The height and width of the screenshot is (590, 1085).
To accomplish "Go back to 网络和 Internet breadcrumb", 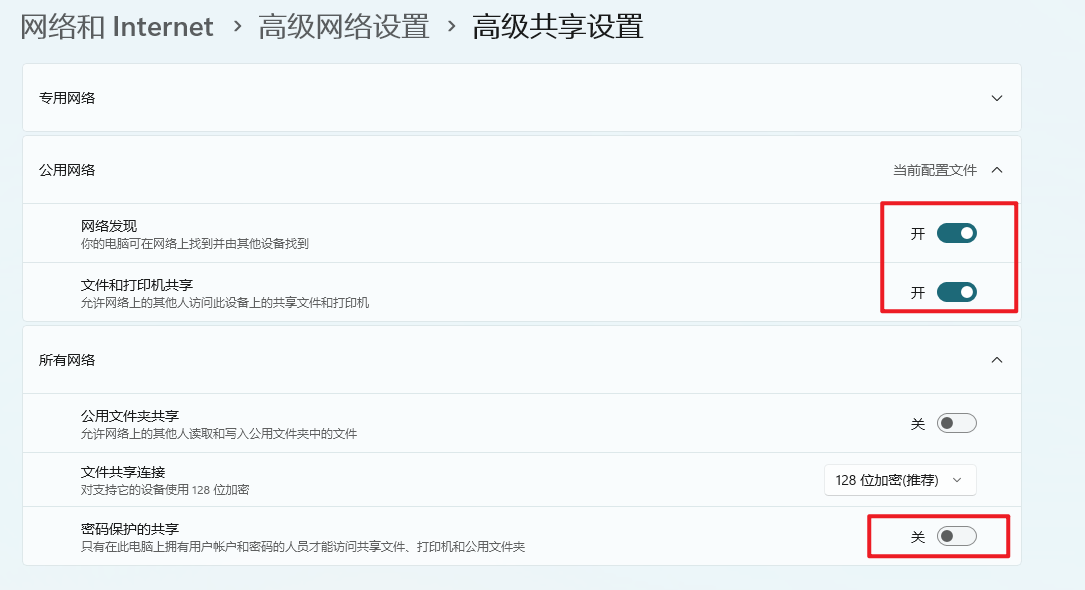I will (x=117, y=27).
